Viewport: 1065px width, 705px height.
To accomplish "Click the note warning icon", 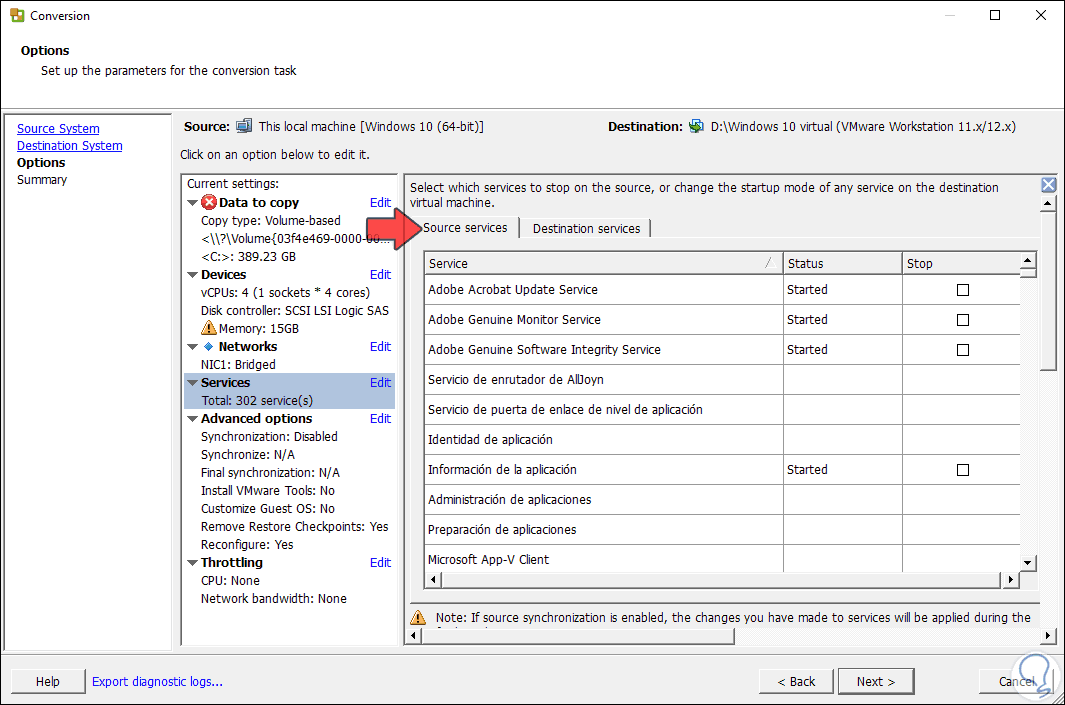I will click(418, 618).
